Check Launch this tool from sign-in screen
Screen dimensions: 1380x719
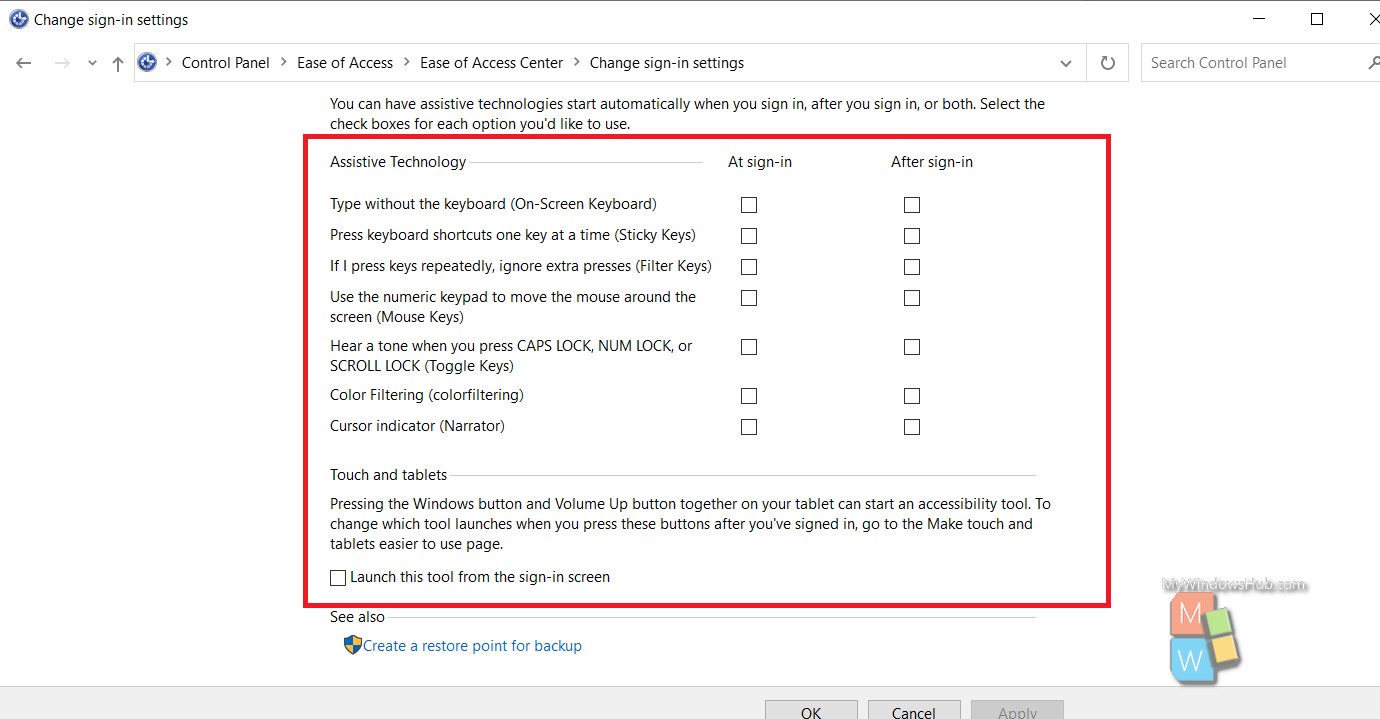(338, 578)
